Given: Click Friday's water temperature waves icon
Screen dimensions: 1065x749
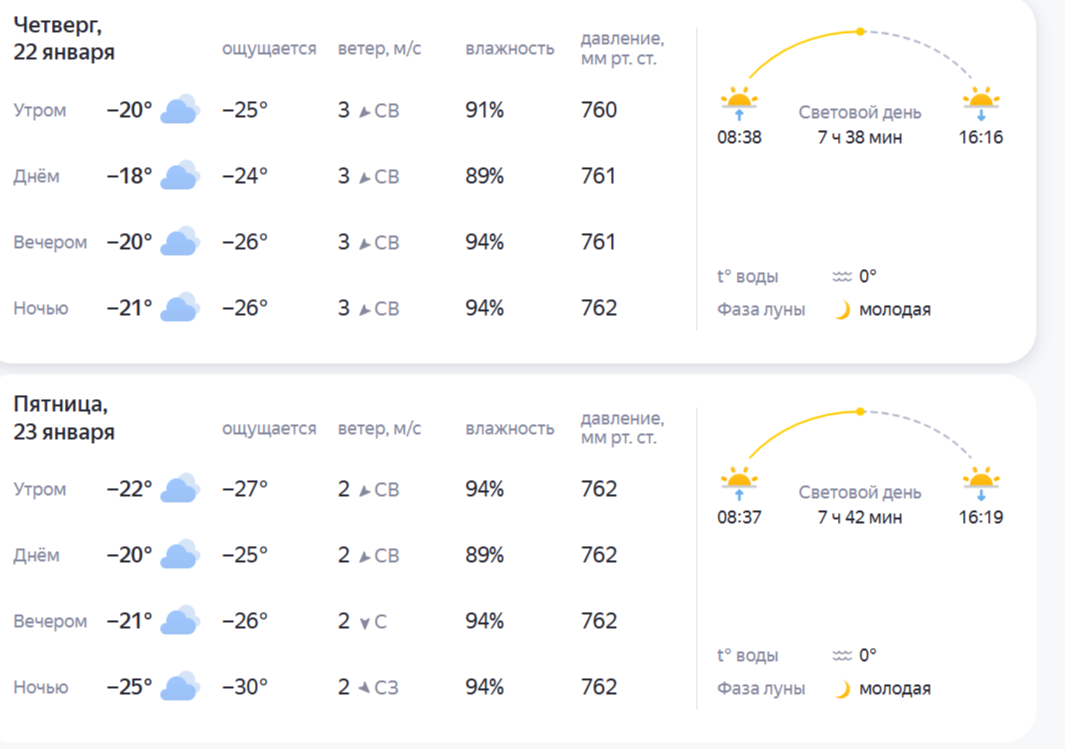Looking at the screenshot, I should [x=842, y=656].
